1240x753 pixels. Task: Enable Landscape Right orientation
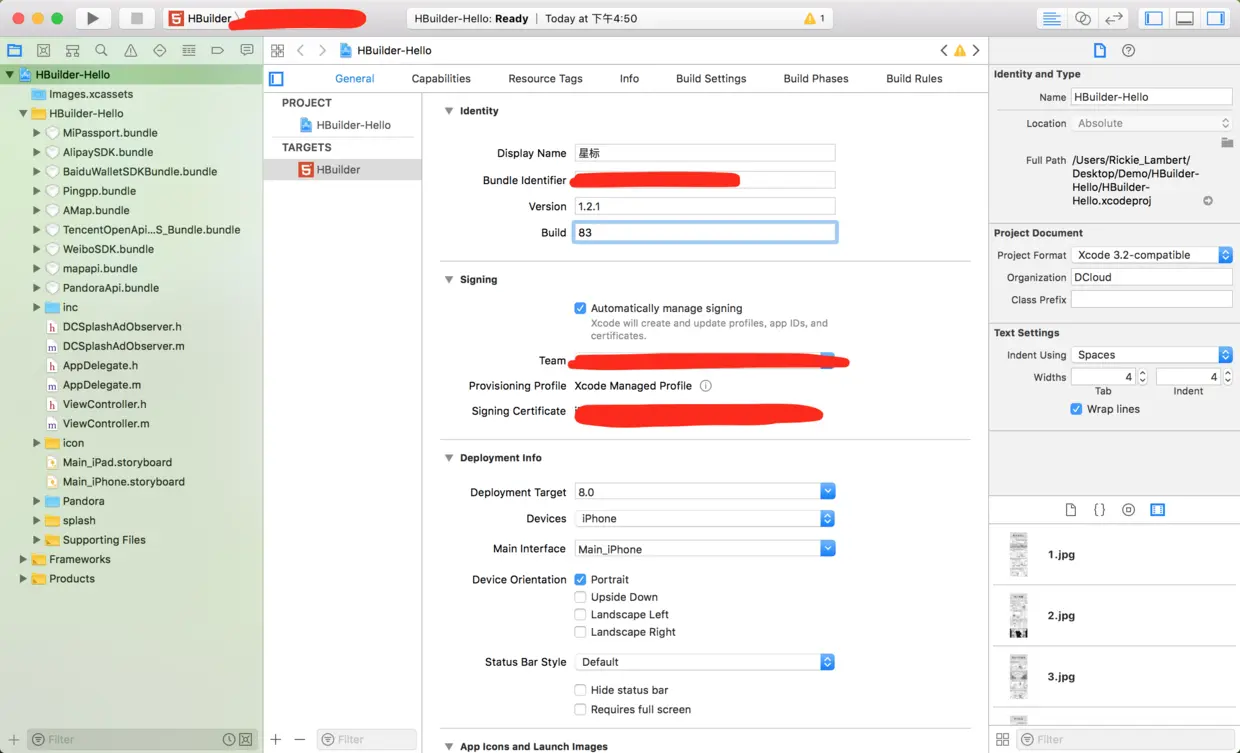580,632
